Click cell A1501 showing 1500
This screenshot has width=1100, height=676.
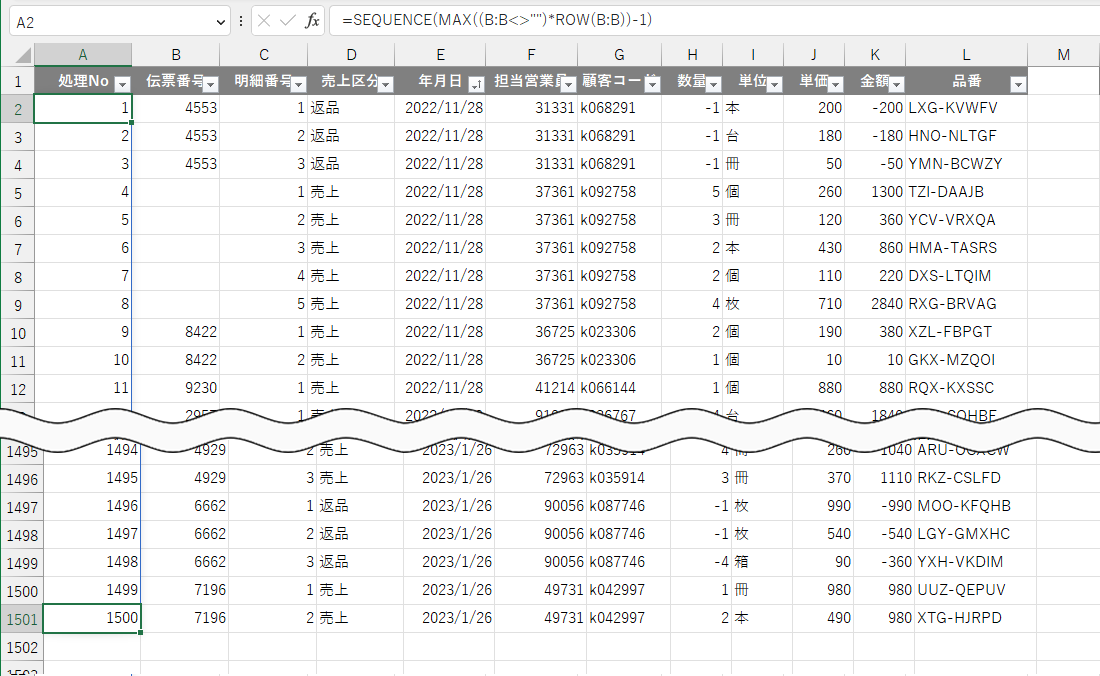92,618
